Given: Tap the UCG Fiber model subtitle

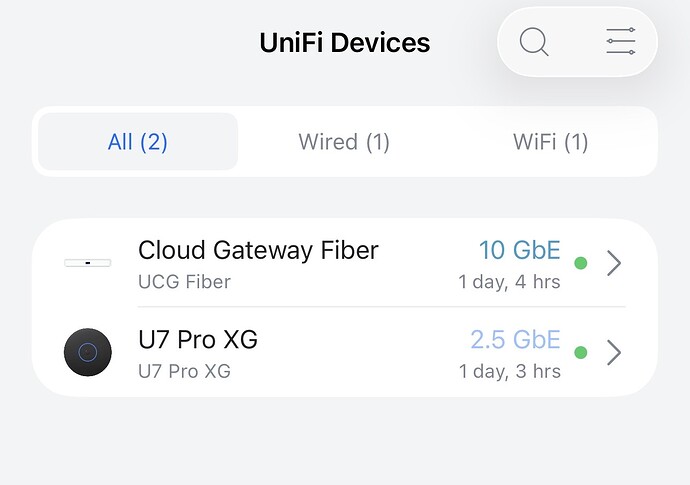Looking at the screenshot, I should [x=184, y=282].
